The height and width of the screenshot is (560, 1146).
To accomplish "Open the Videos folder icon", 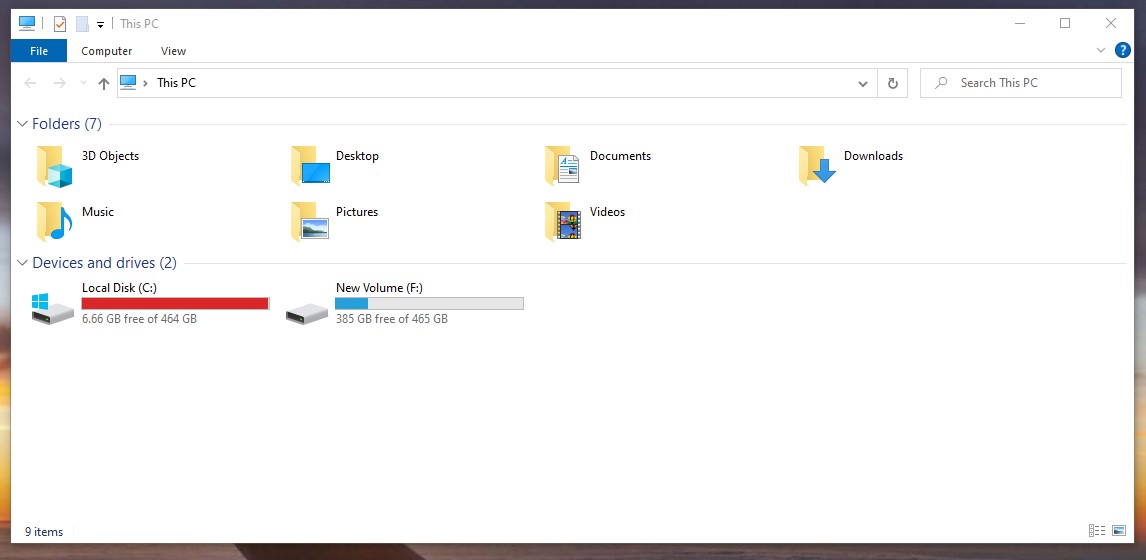I will tap(563, 222).
